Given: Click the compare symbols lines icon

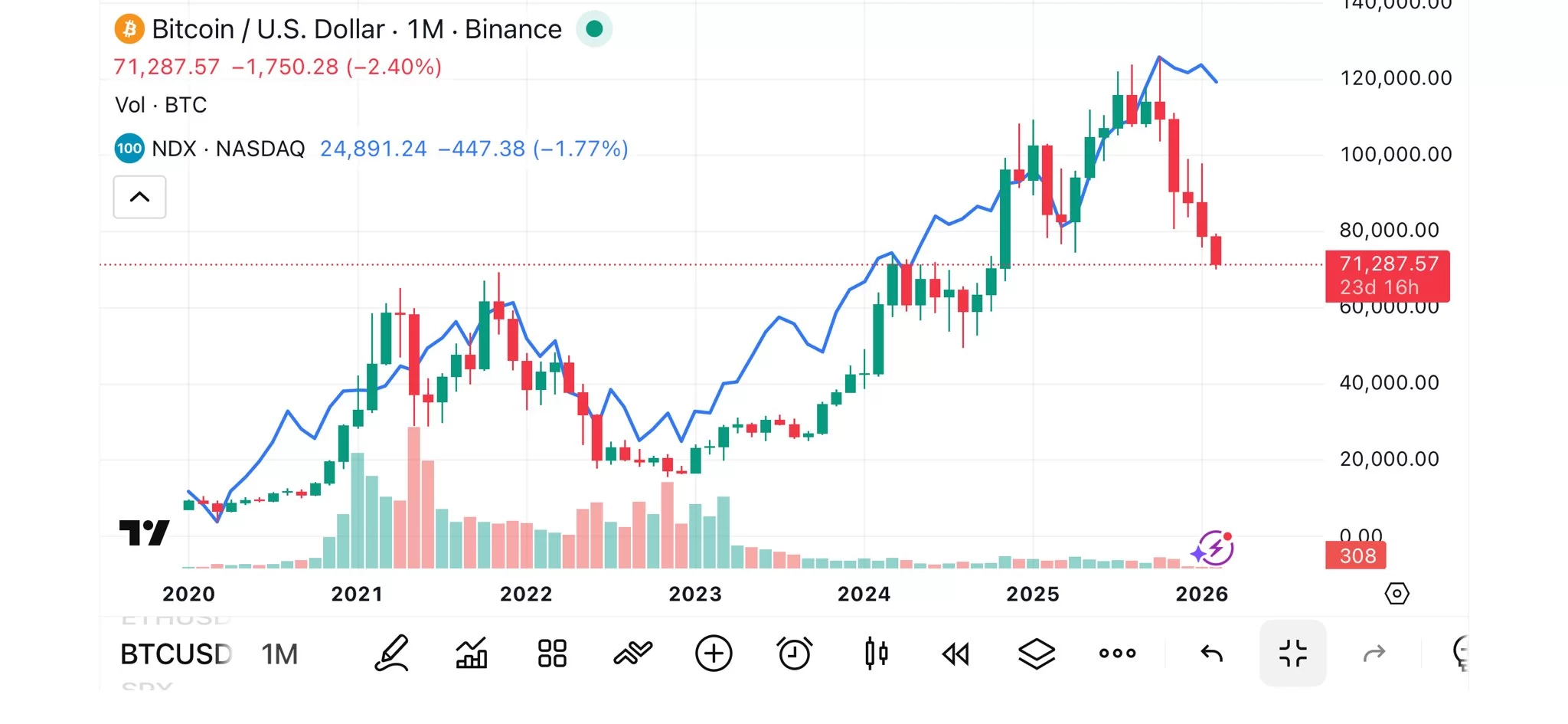Looking at the screenshot, I should click(633, 654).
